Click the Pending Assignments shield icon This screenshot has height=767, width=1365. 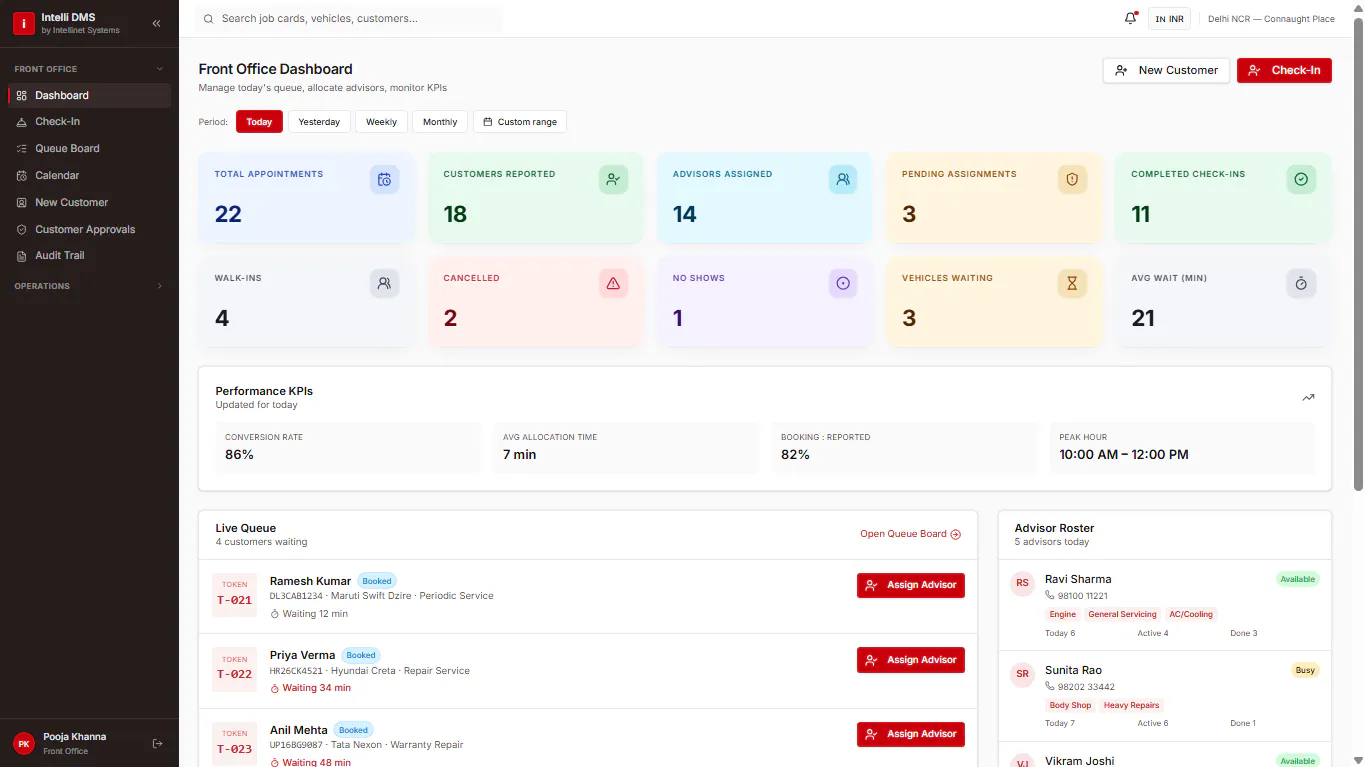[x=1072, y=180]
